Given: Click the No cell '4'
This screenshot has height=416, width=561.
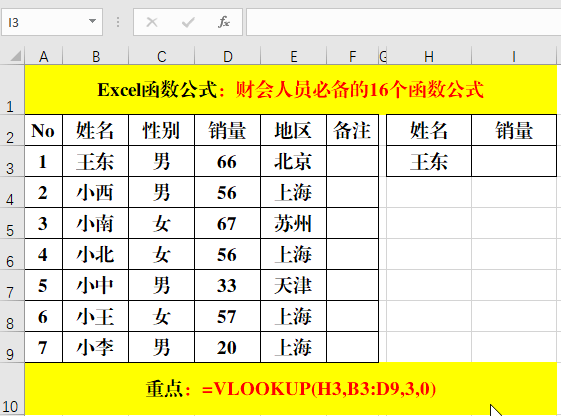Looking at the screenshot, I should 44,254.
